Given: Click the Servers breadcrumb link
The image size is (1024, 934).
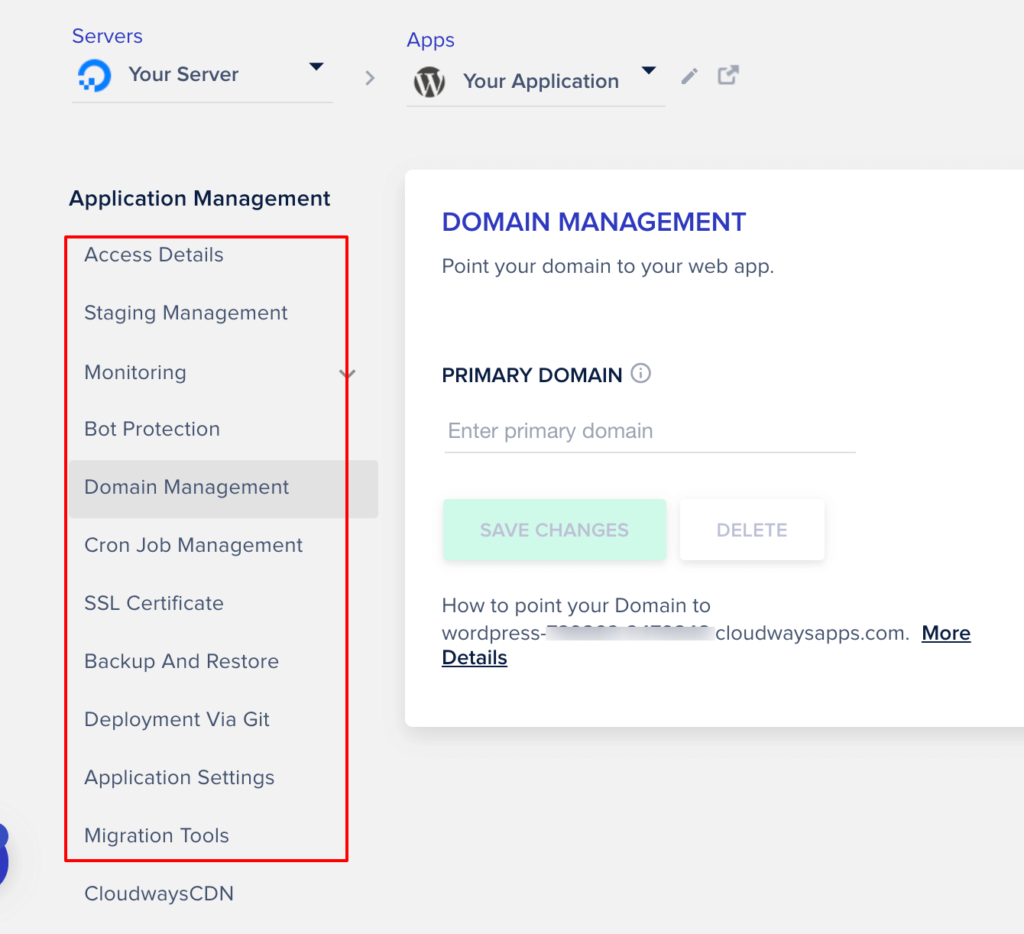Looking at the screenshot, I should (x=107, y=36).
